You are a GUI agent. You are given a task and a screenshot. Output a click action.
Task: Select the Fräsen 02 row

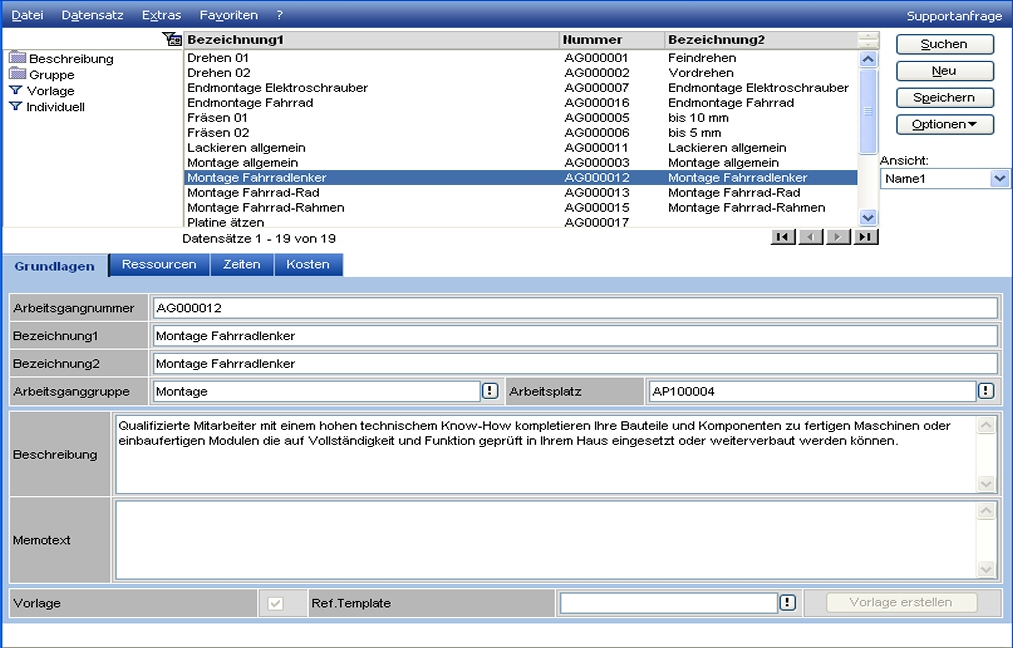coord(521,132)
